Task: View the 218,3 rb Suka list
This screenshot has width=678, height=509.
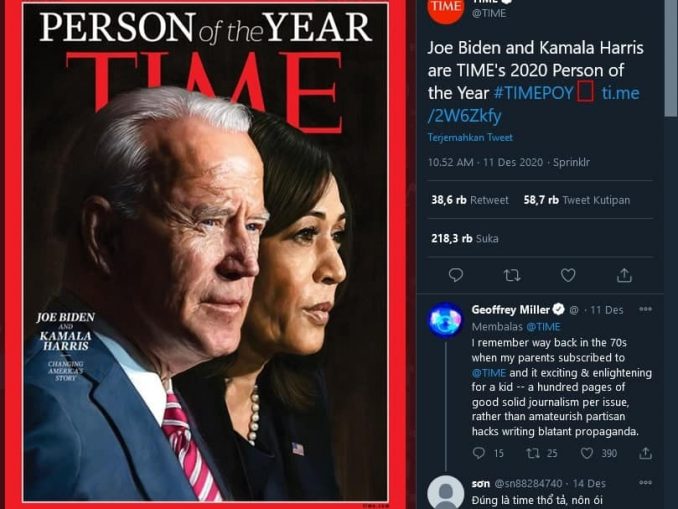Action: [465, 238]
